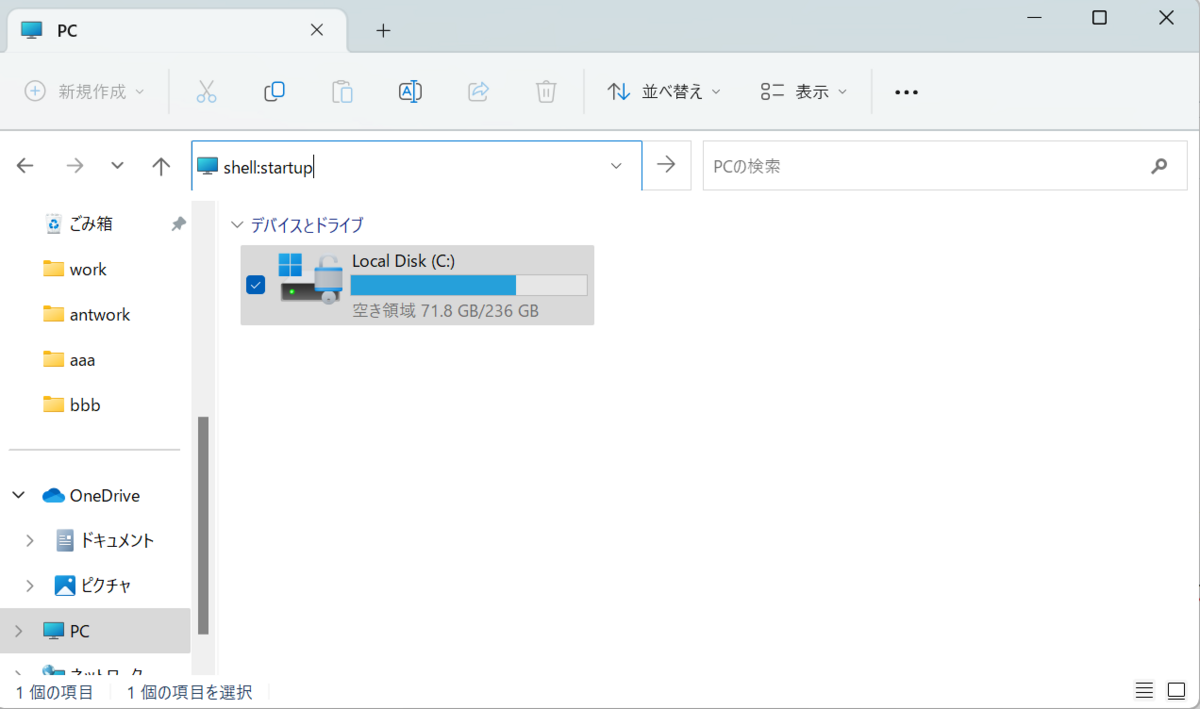Image resolution: width=1200 pixels, height=709 pixels.
Task: Click the Local Disk (C:) drive icon
Action: pyautogui.click(x=310, y=278)
